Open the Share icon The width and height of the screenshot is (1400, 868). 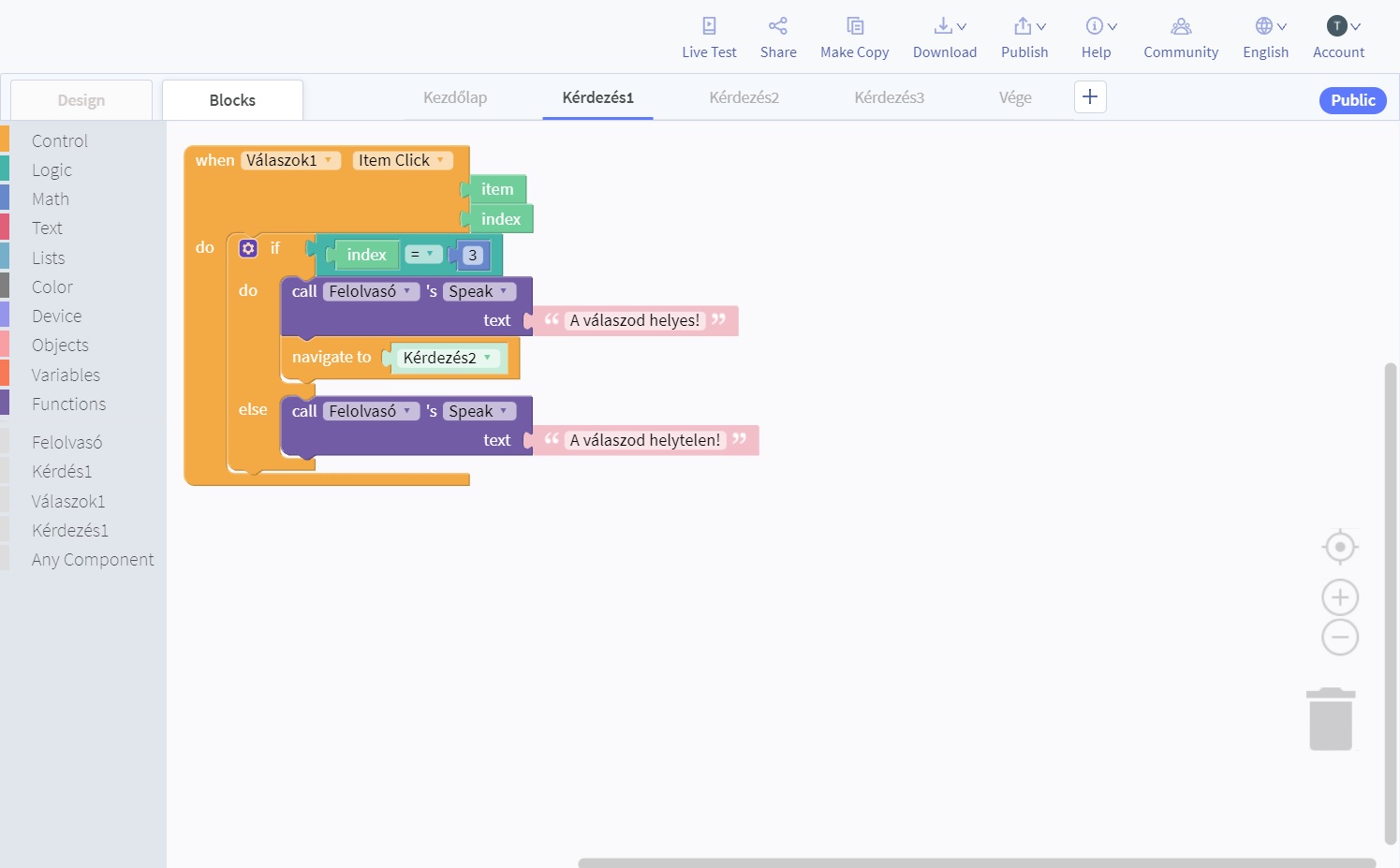(x=777, y=26)
